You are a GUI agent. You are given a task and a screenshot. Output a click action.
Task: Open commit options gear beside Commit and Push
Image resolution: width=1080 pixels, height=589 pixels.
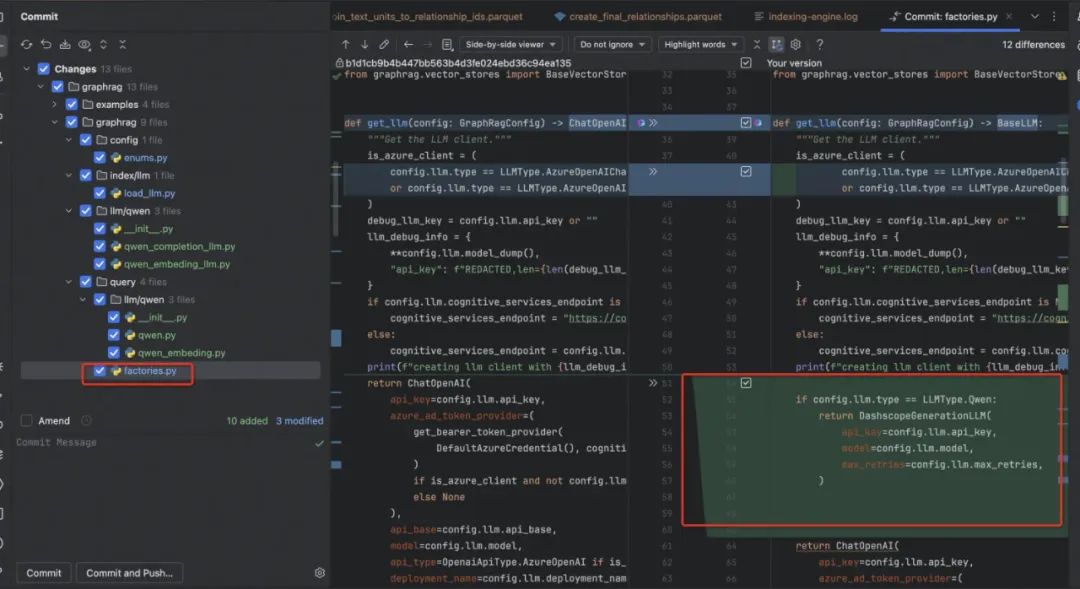[320, 573]
